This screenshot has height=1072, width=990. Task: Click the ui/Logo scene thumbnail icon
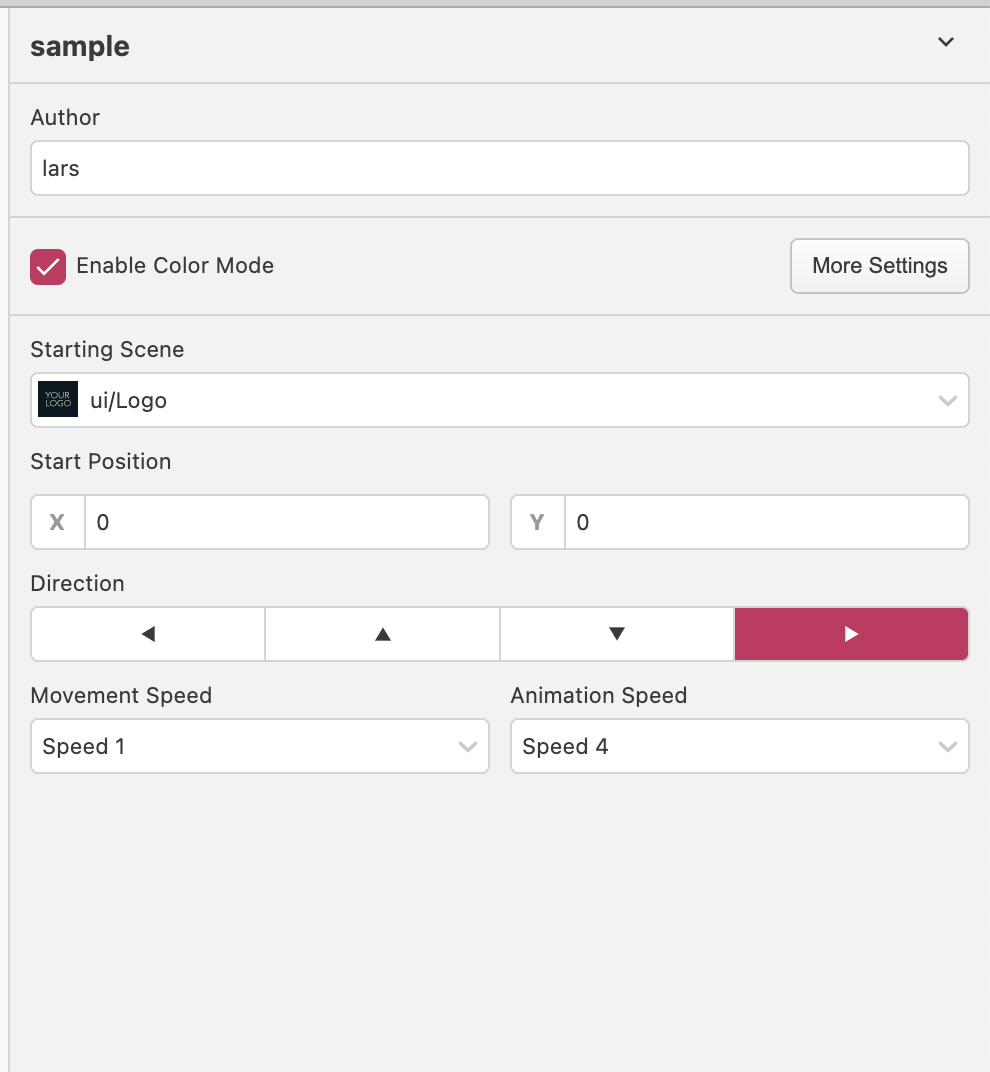58,399
